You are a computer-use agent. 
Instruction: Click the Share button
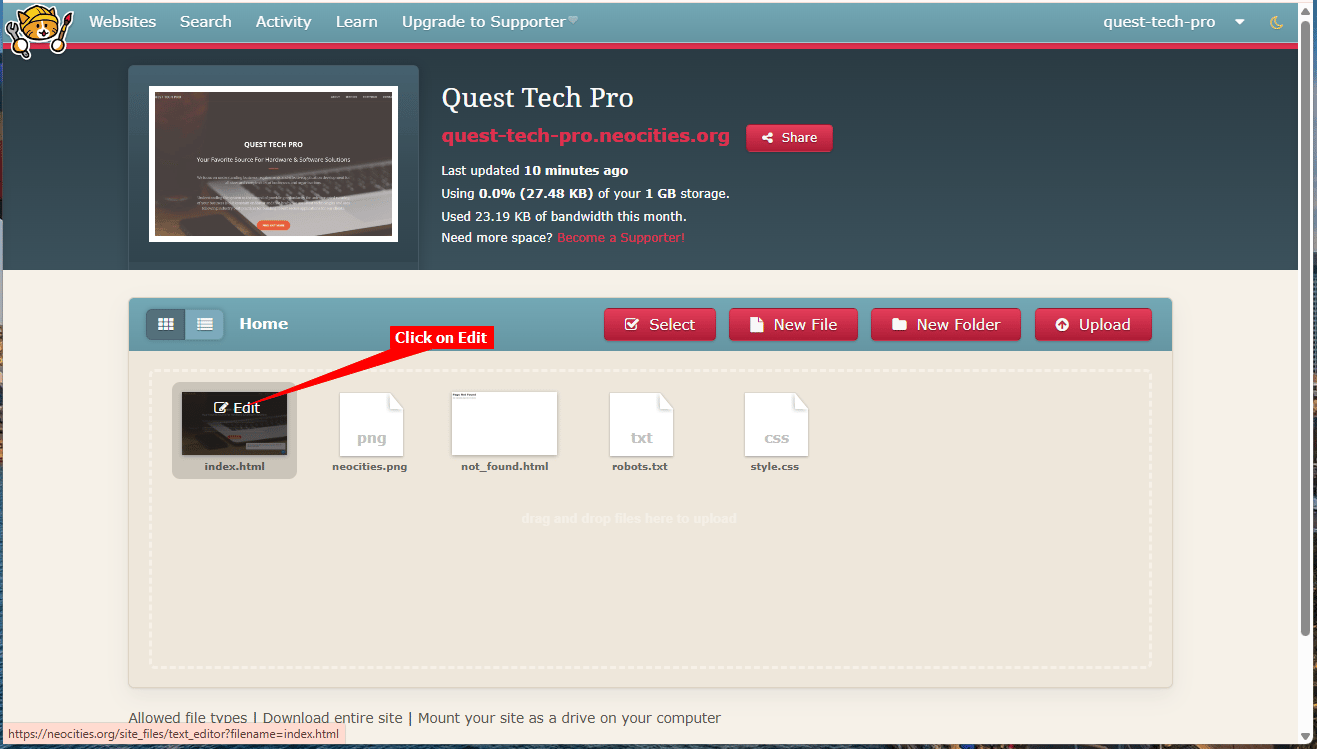(789, 138)
